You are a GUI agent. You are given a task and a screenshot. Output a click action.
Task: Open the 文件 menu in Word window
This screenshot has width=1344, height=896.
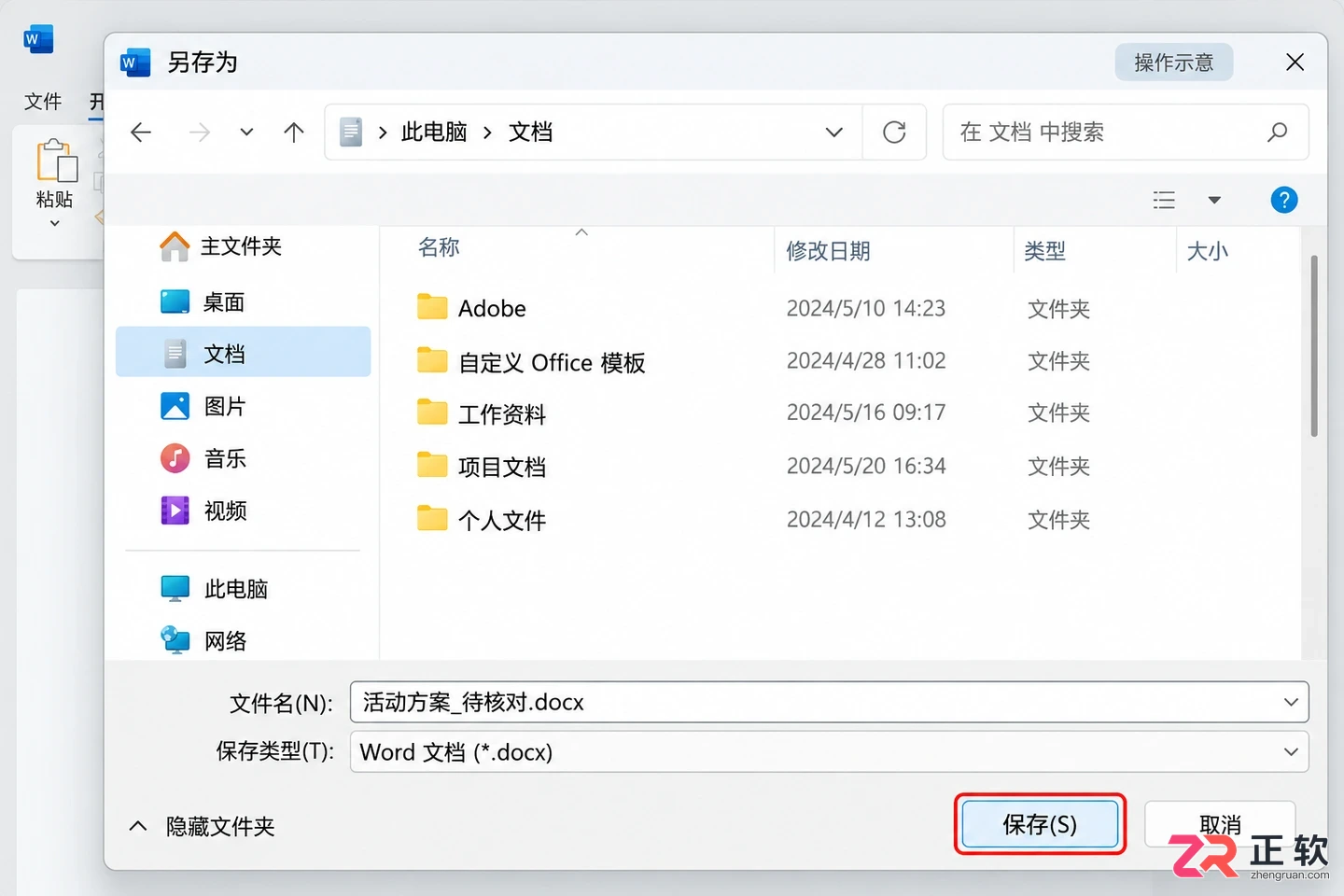point(43,101)
